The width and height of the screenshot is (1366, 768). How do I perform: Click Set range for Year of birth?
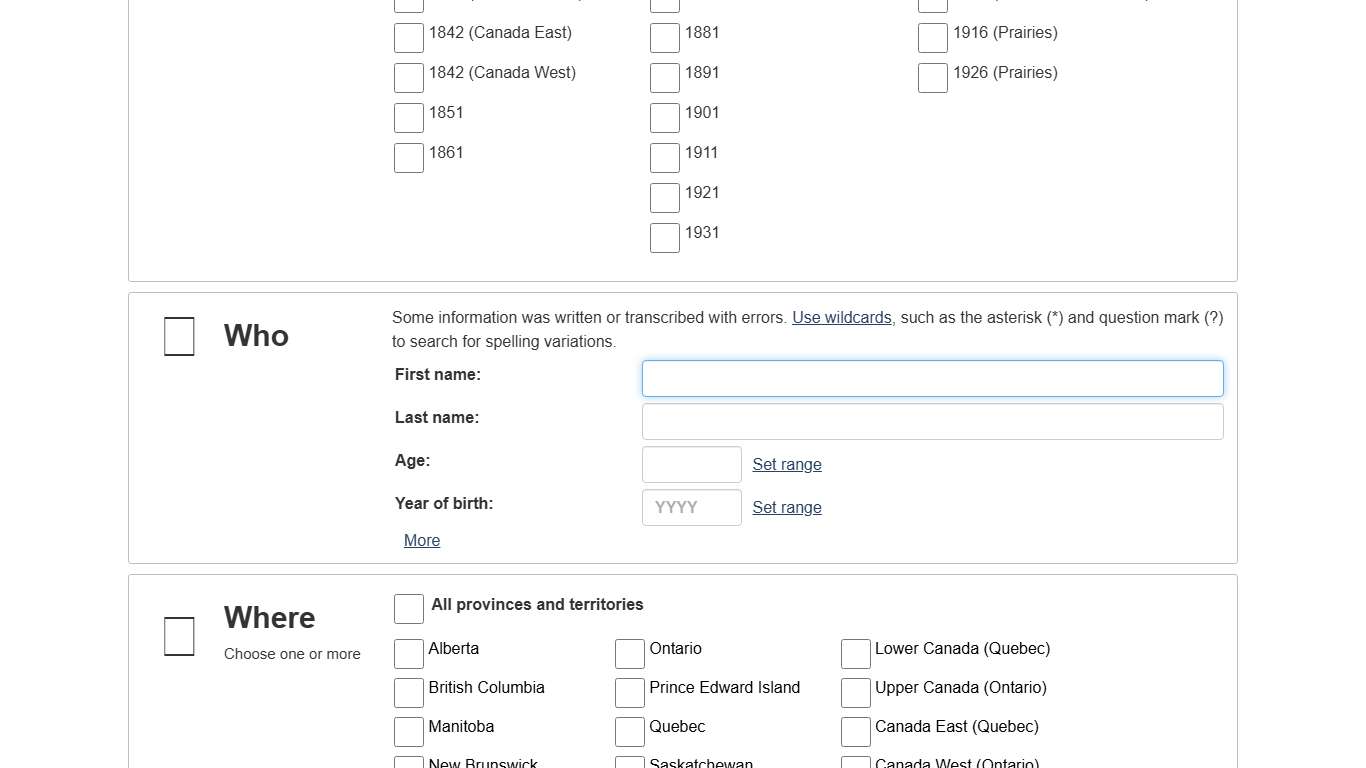point(787,507)
